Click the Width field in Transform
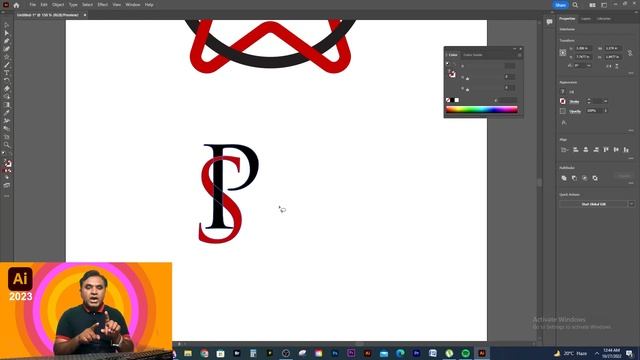This screenshot has height=360, width=640. coord(613,48)
